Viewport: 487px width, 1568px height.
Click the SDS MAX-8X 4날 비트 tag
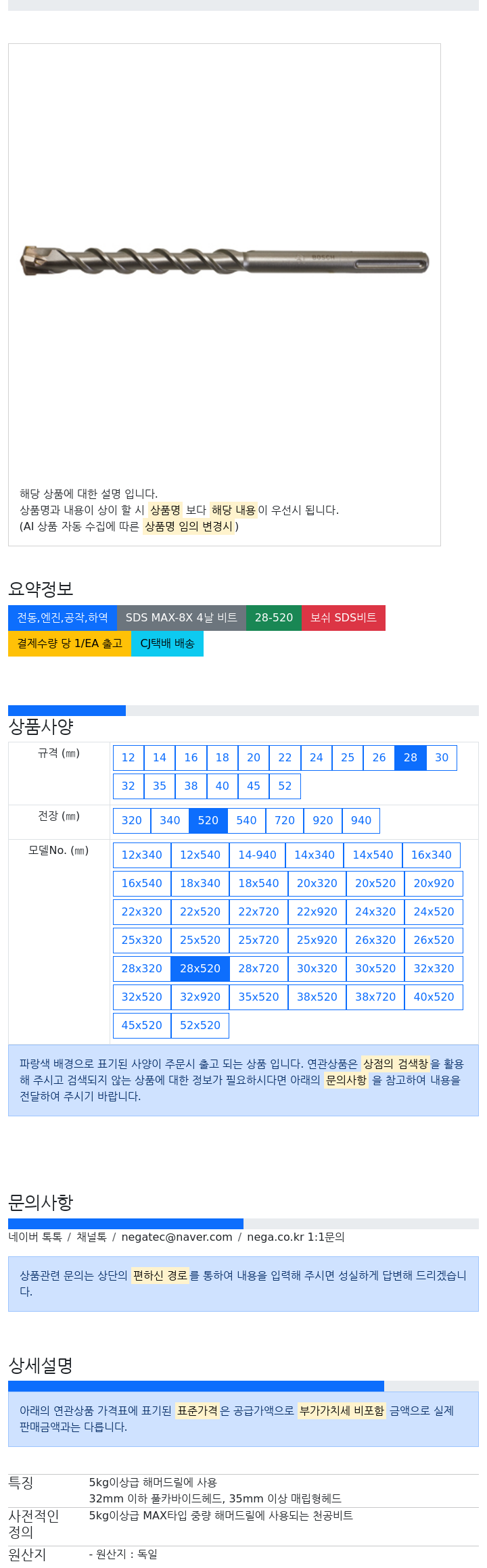click(x=181, y=617)
